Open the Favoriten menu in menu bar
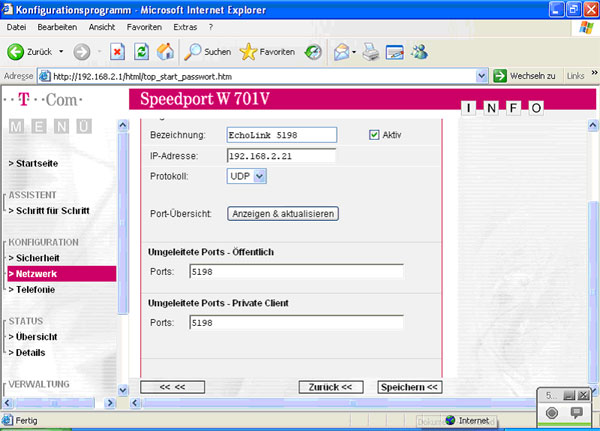This screenshot has height=431, width=600. point(142,26)
